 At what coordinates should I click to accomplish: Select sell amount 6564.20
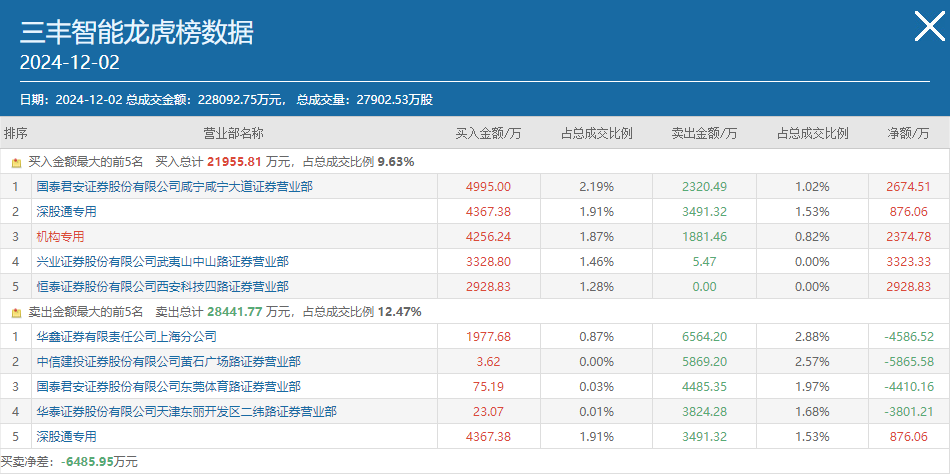(704, 336)
